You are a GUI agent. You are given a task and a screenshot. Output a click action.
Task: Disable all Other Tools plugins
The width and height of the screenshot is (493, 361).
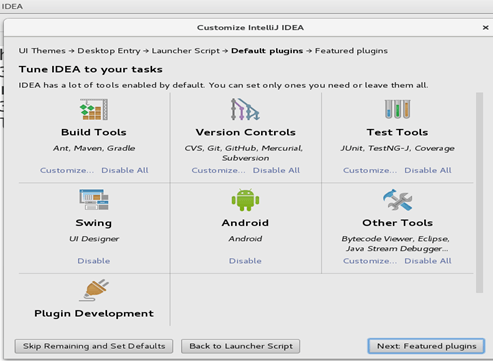(428, 261)
